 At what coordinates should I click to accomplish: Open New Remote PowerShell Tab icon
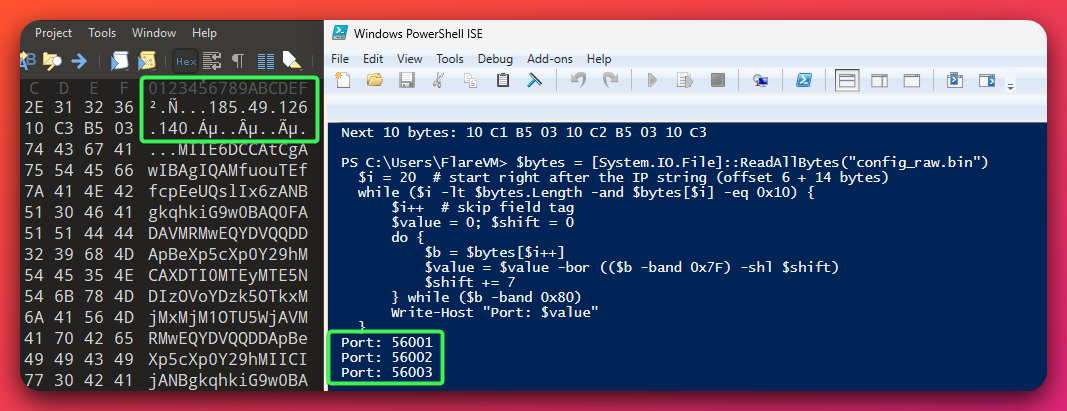pyautogui.click(x=761, y=81)
